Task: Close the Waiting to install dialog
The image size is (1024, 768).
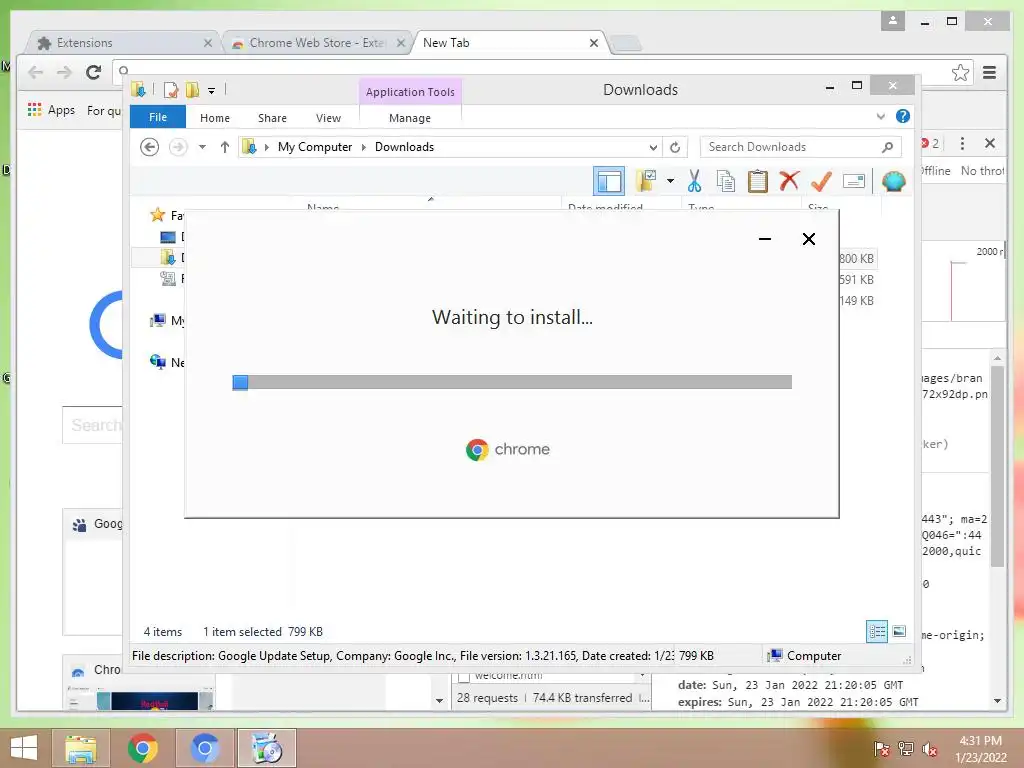Action: point(808,239)
